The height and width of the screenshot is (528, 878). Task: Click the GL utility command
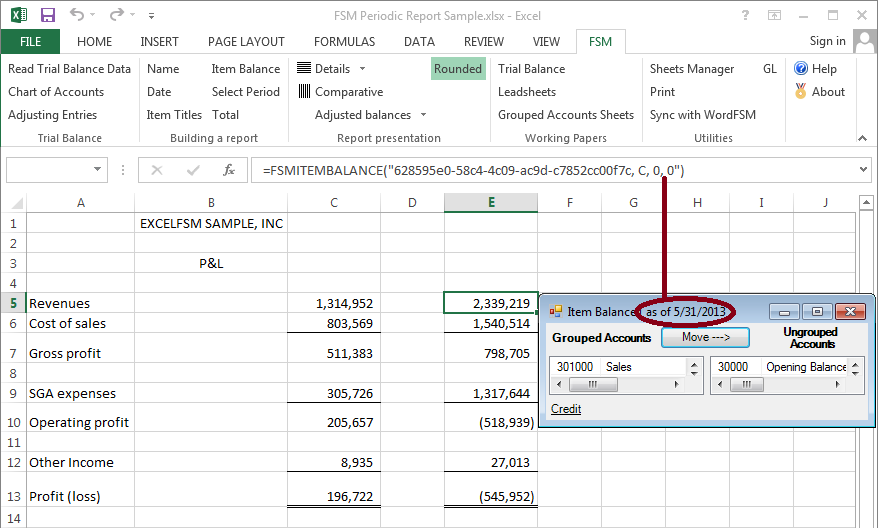[x=770, y=69]
